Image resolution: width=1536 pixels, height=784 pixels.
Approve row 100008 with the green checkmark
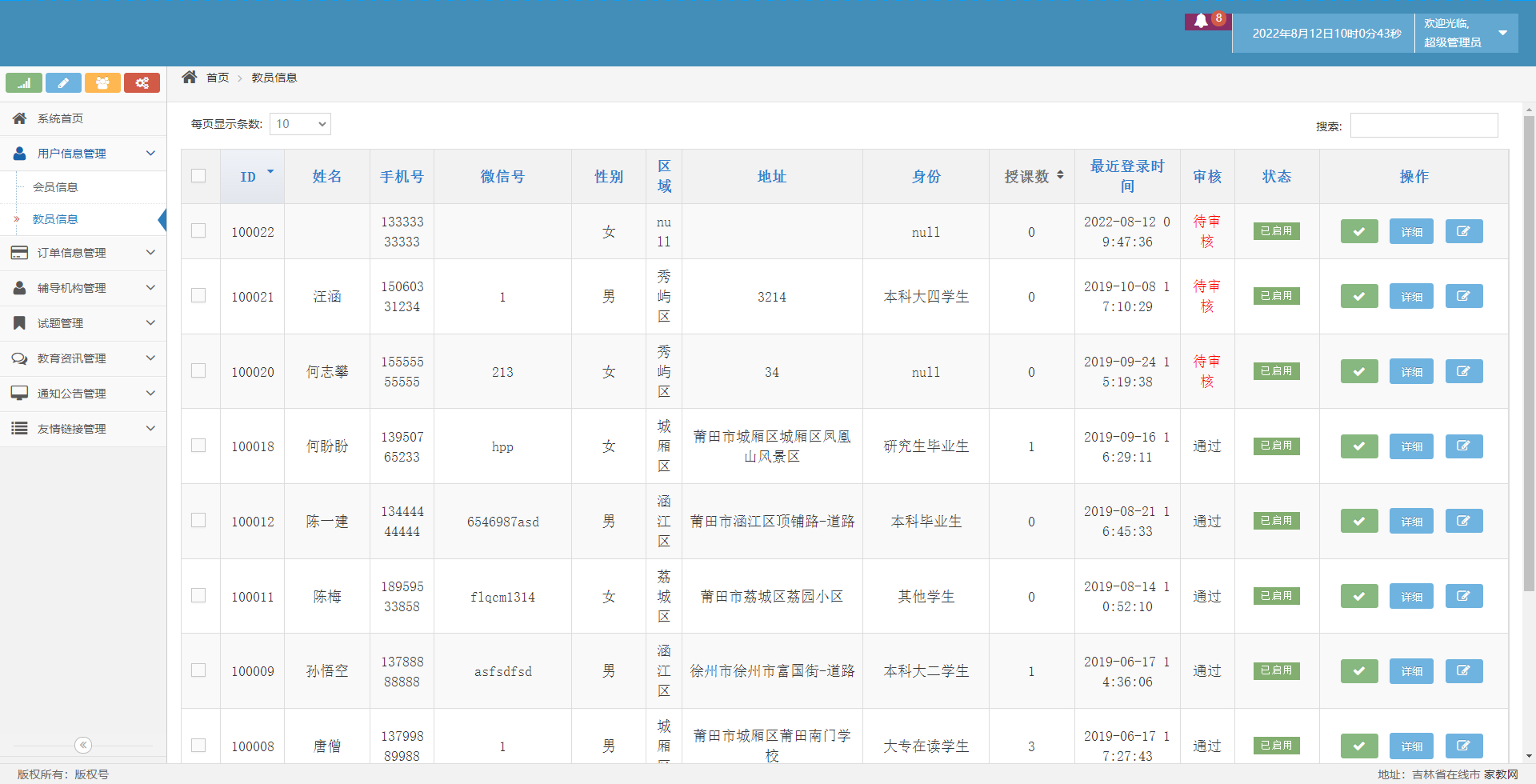1359,746
